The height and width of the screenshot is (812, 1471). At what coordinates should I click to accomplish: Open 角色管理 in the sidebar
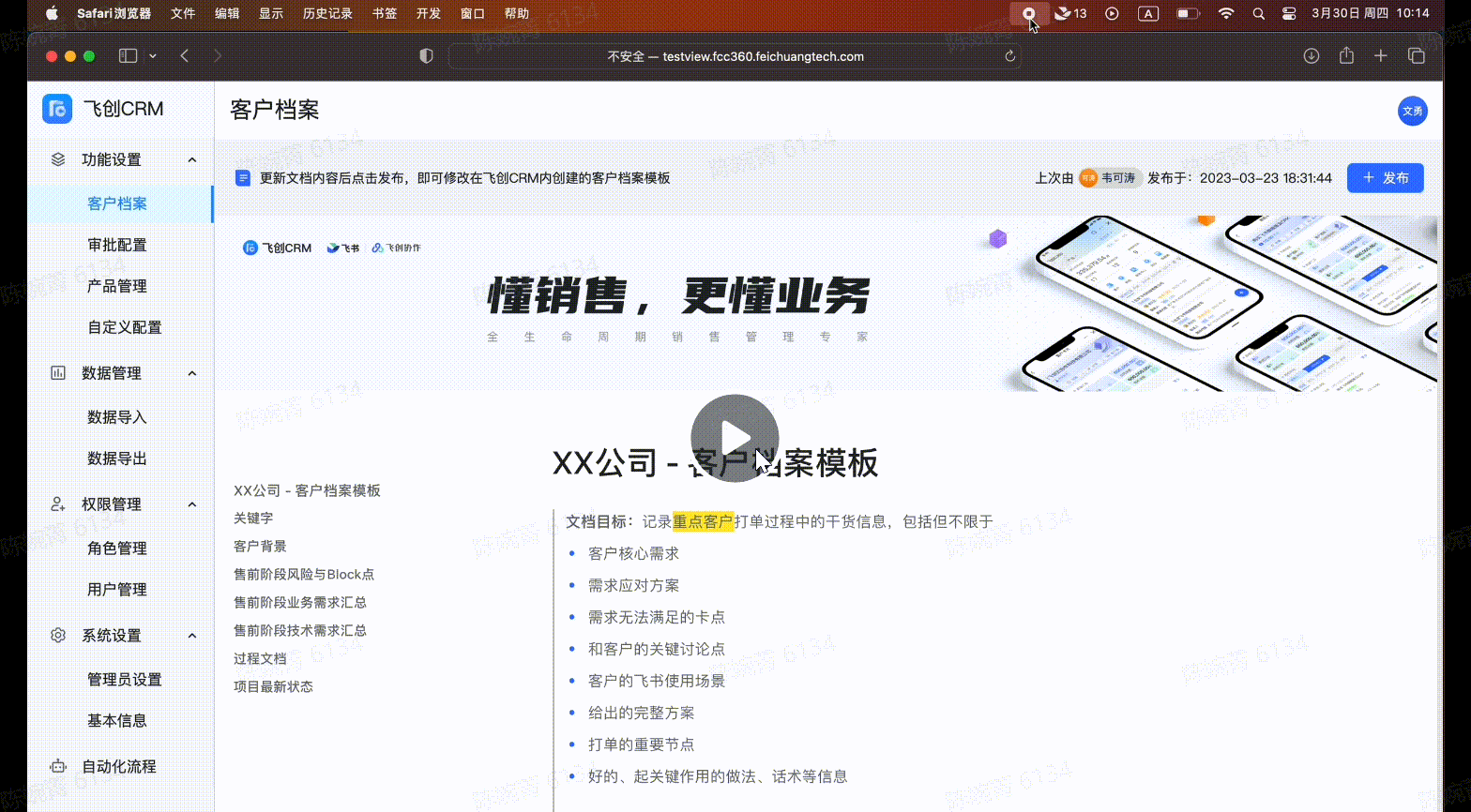(x=117, y=549)
